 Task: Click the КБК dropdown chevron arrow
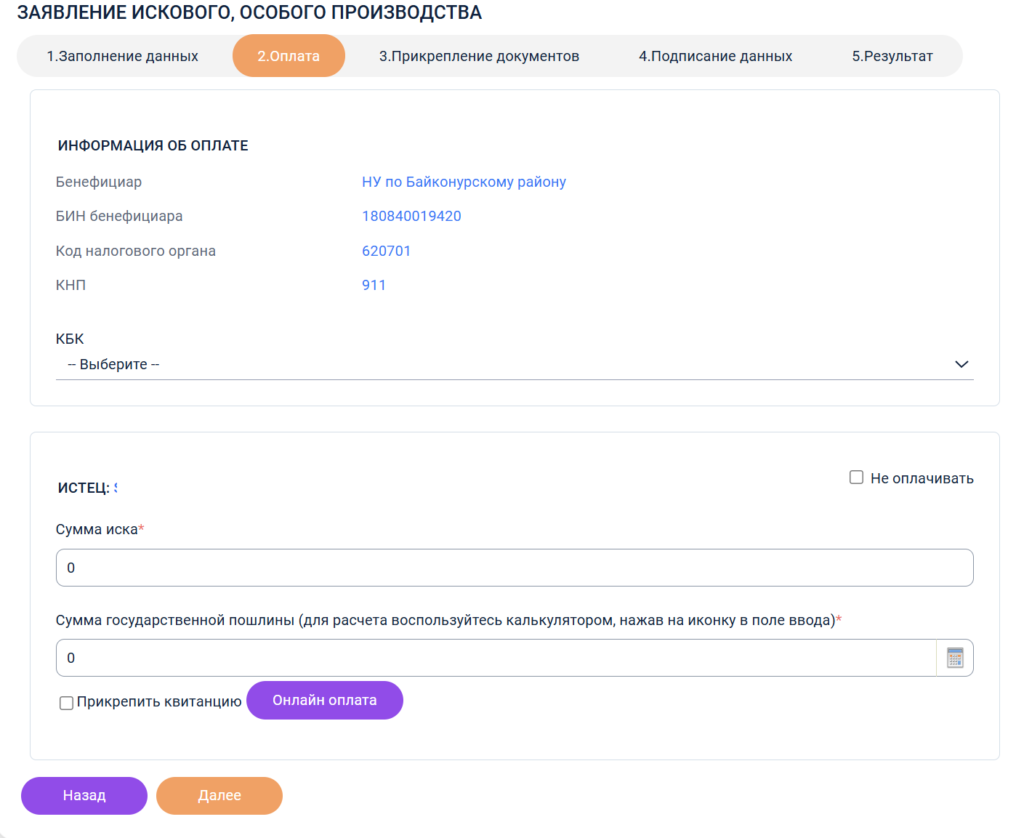[x=961, y=364]
